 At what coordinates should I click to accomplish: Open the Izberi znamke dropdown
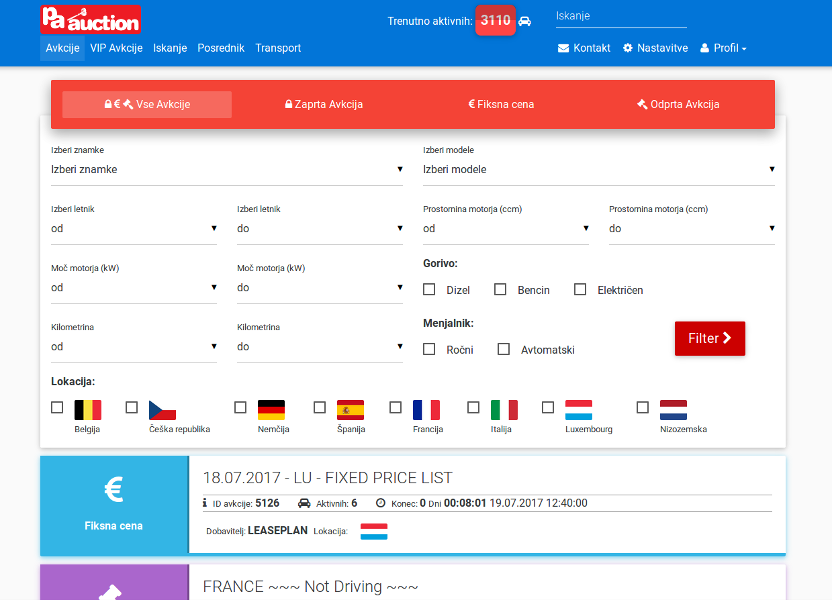(x=227, y=170)
